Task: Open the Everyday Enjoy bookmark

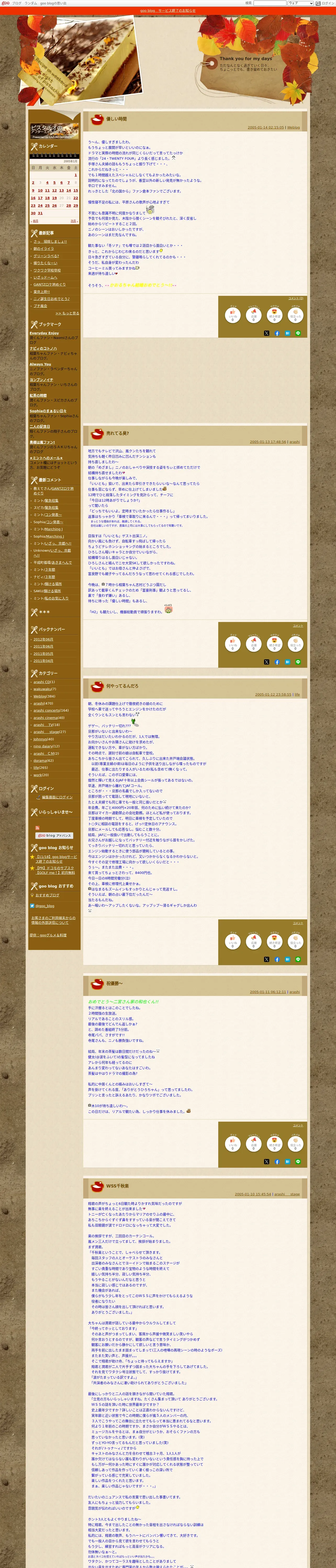Action: tap(44, 333)
